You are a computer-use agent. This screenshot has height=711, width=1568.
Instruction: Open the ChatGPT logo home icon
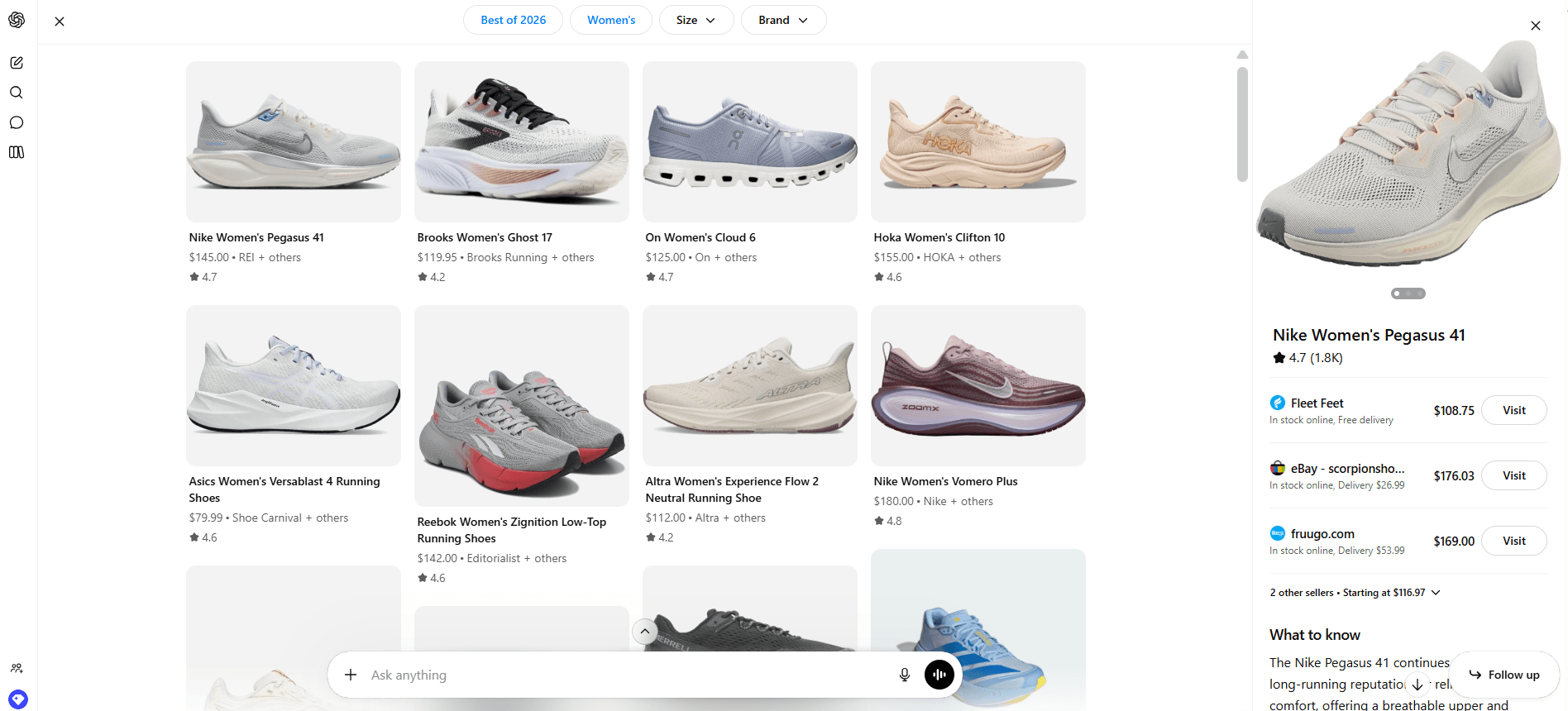17,20
